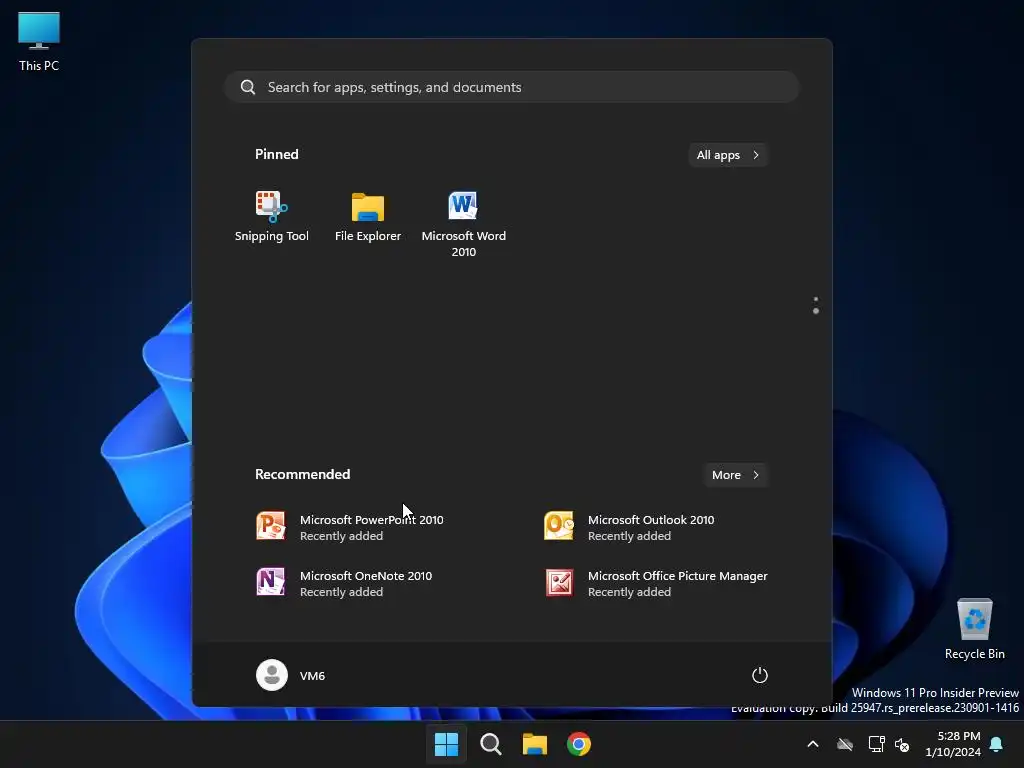Click the Windows Start button on taskbar
Screen dimensions: 1024x768
click(x=446, y=744)
